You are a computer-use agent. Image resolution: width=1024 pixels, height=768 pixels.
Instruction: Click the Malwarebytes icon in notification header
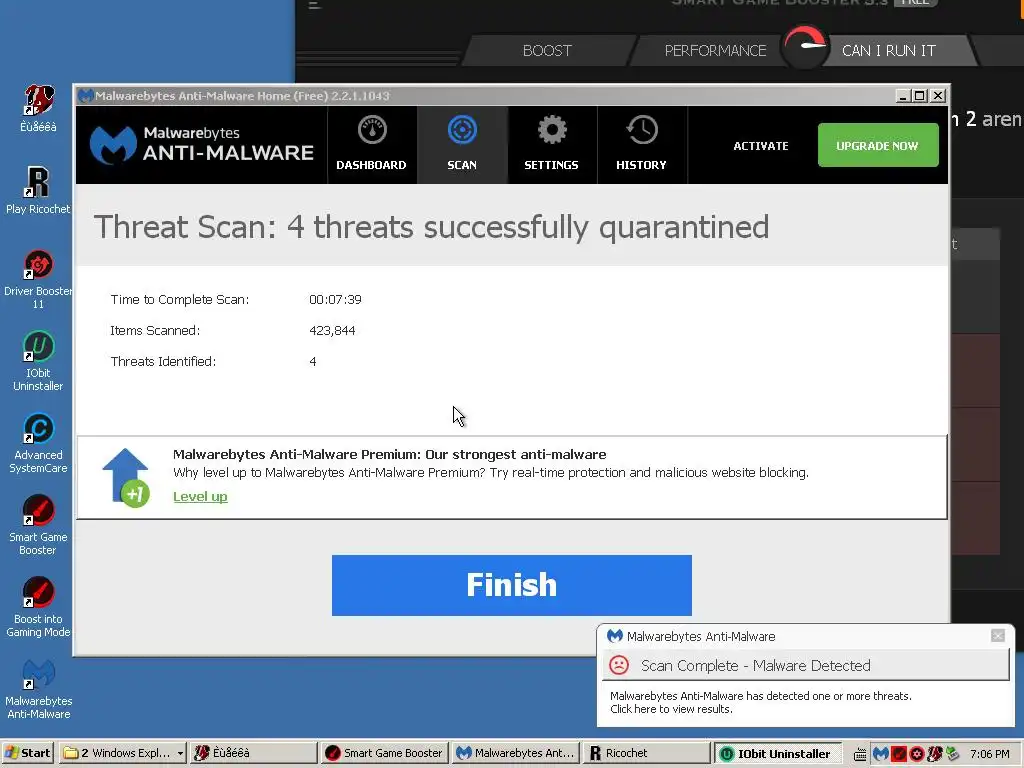pos(615,635)
